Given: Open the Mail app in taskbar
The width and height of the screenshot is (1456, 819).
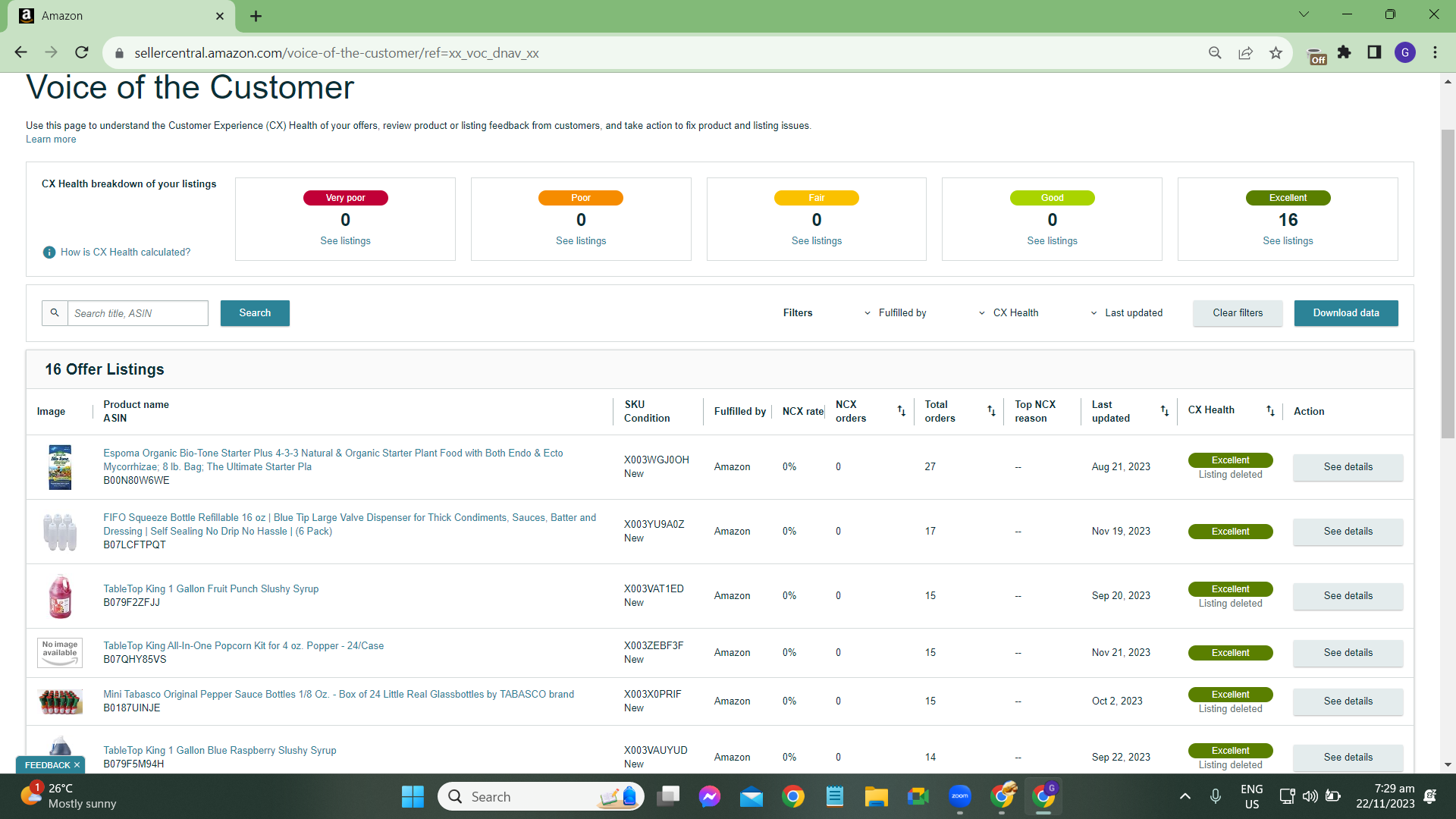Looking at the screenshot, I should [752, 796].
